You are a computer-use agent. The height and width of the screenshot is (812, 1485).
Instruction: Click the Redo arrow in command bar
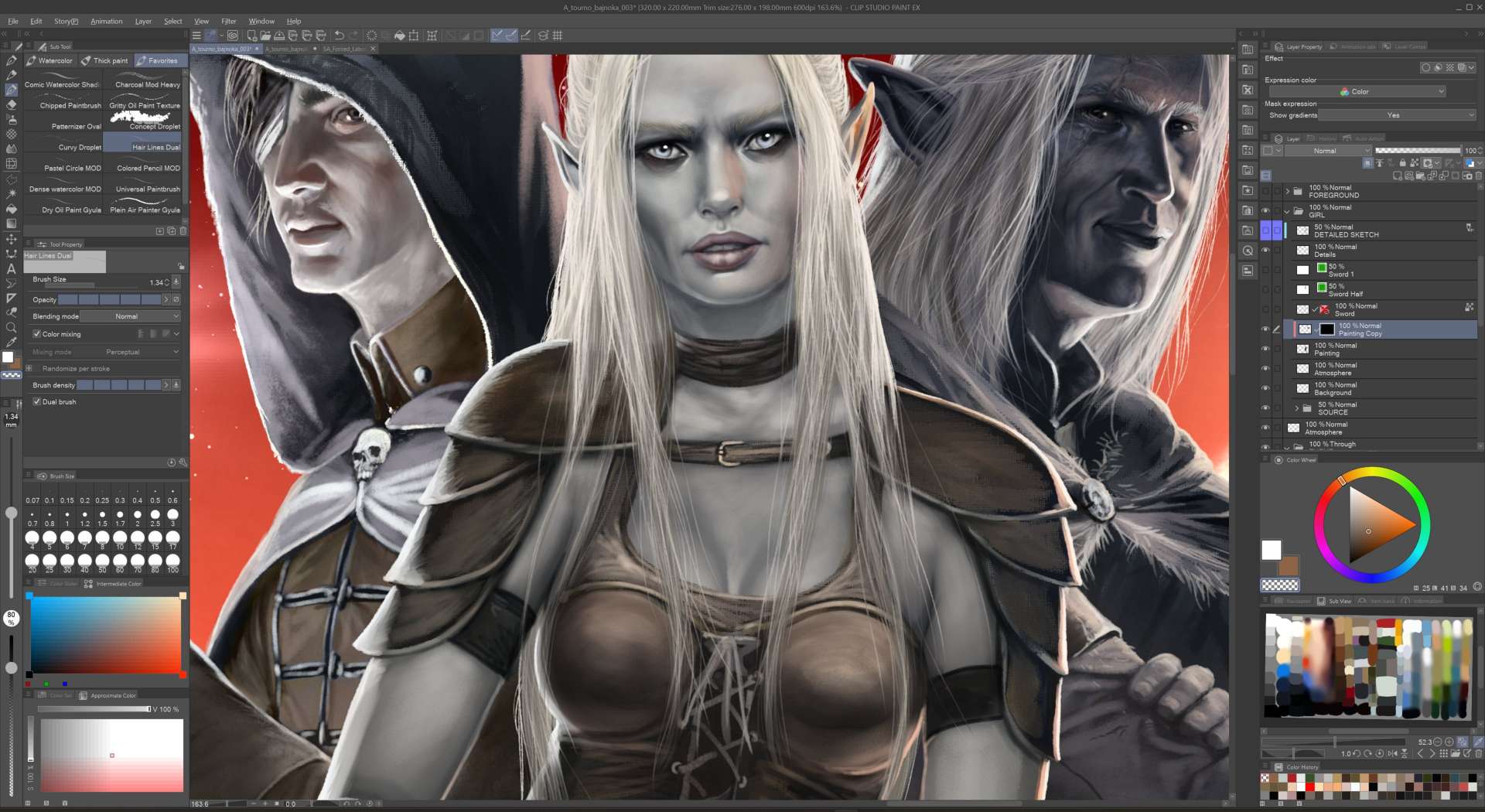tap(353, 36)
